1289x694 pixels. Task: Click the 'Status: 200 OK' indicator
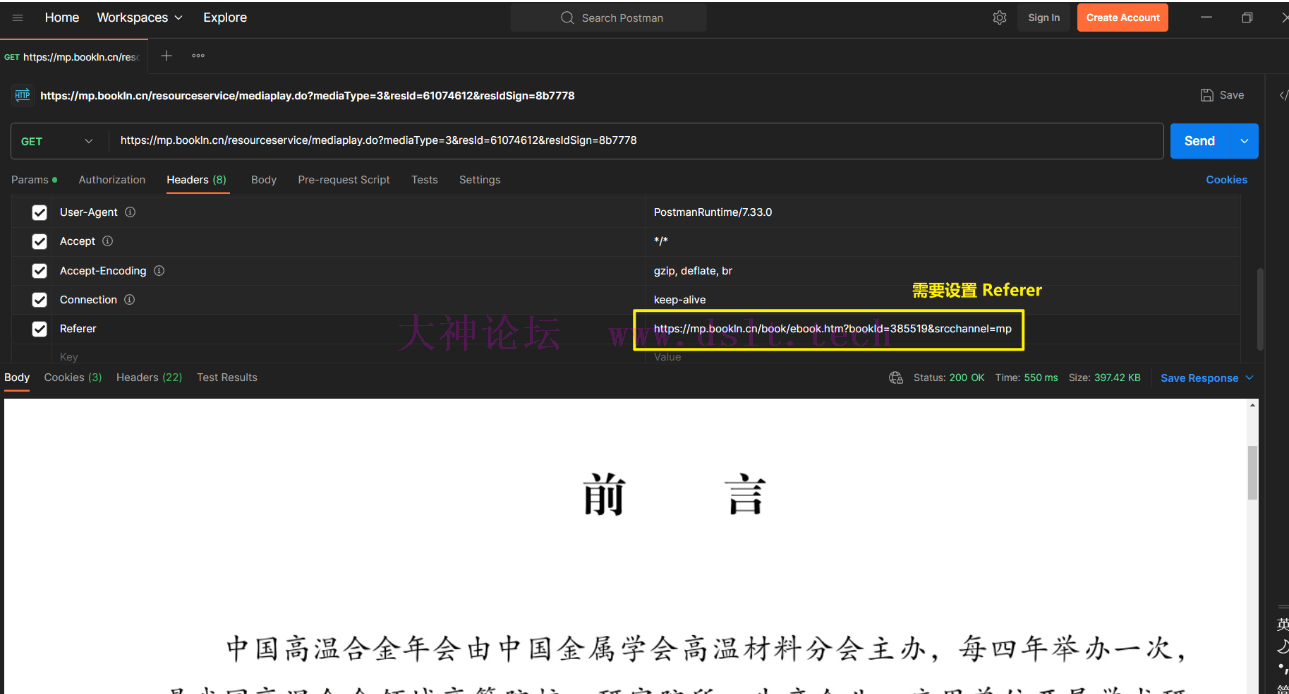pyautogui.click(x=948, y=378)
